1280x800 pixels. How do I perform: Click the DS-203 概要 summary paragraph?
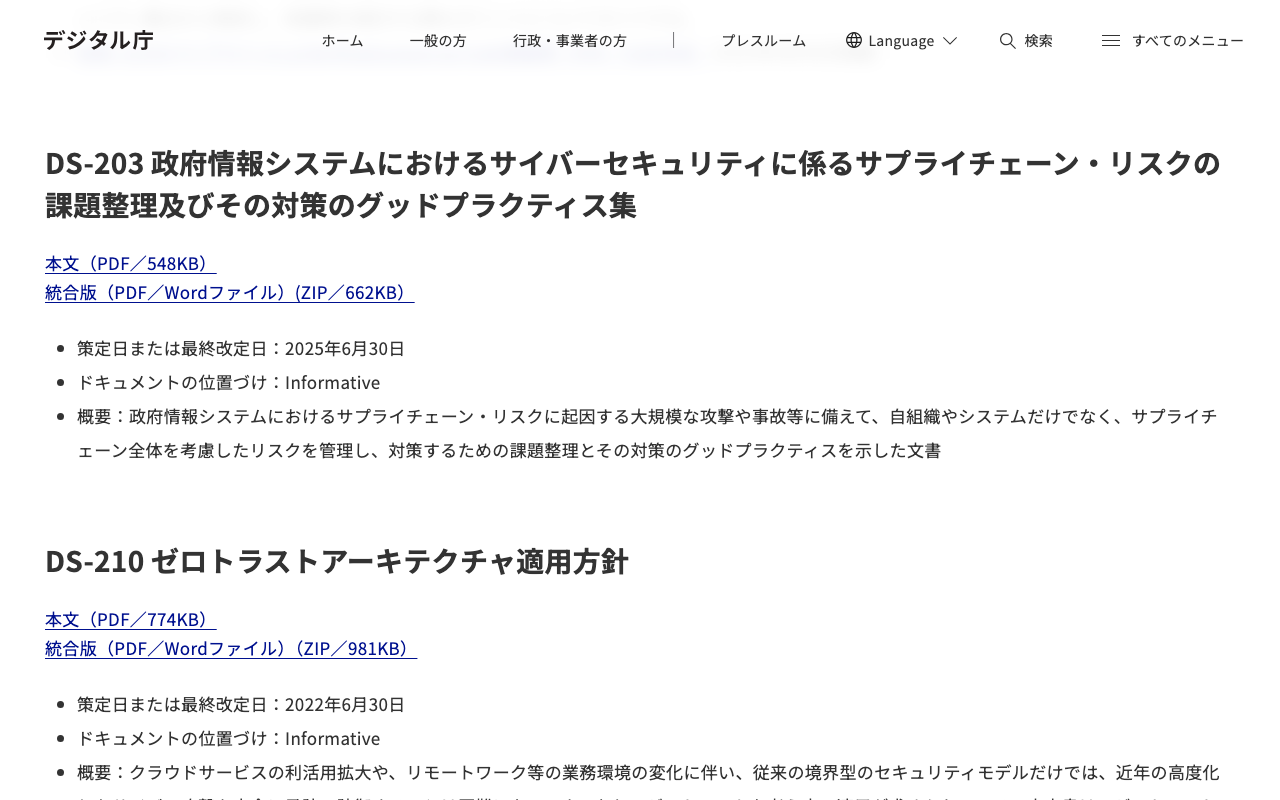pyautogui.click(x=647, y=433)
